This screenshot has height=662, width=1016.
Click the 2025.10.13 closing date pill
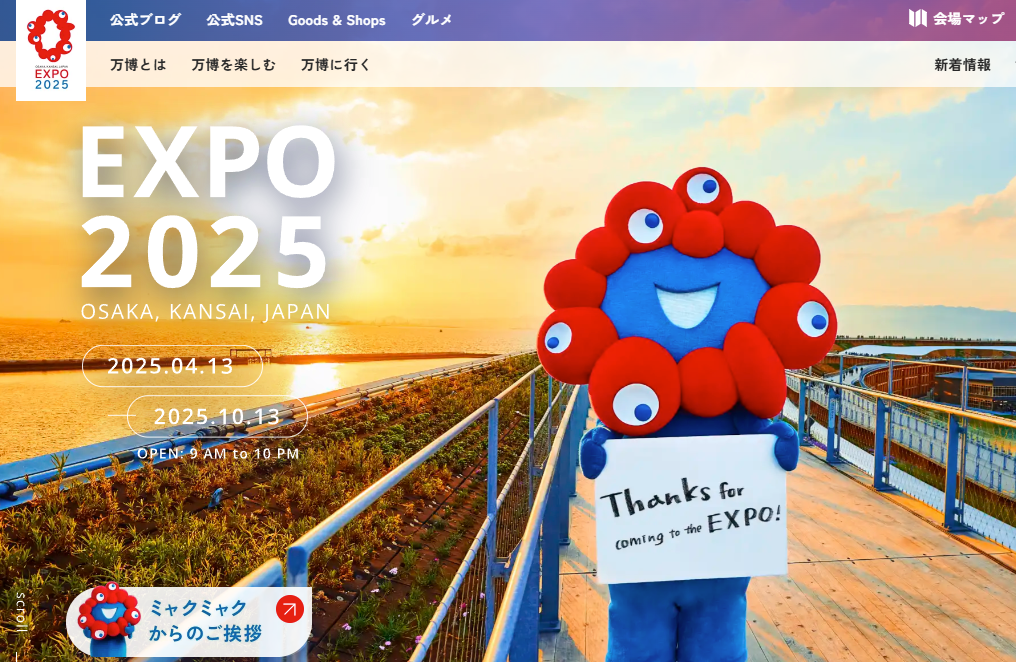pos(217,416)
